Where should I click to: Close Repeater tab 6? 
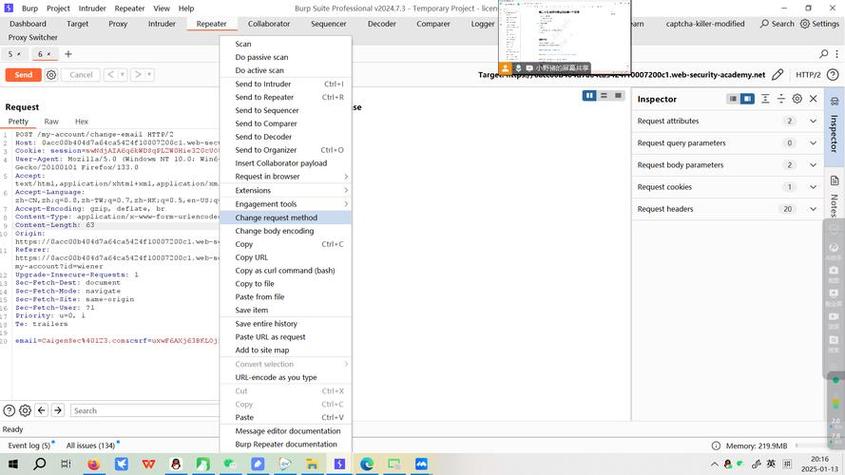pyautogui.click(x=49, y=54)
